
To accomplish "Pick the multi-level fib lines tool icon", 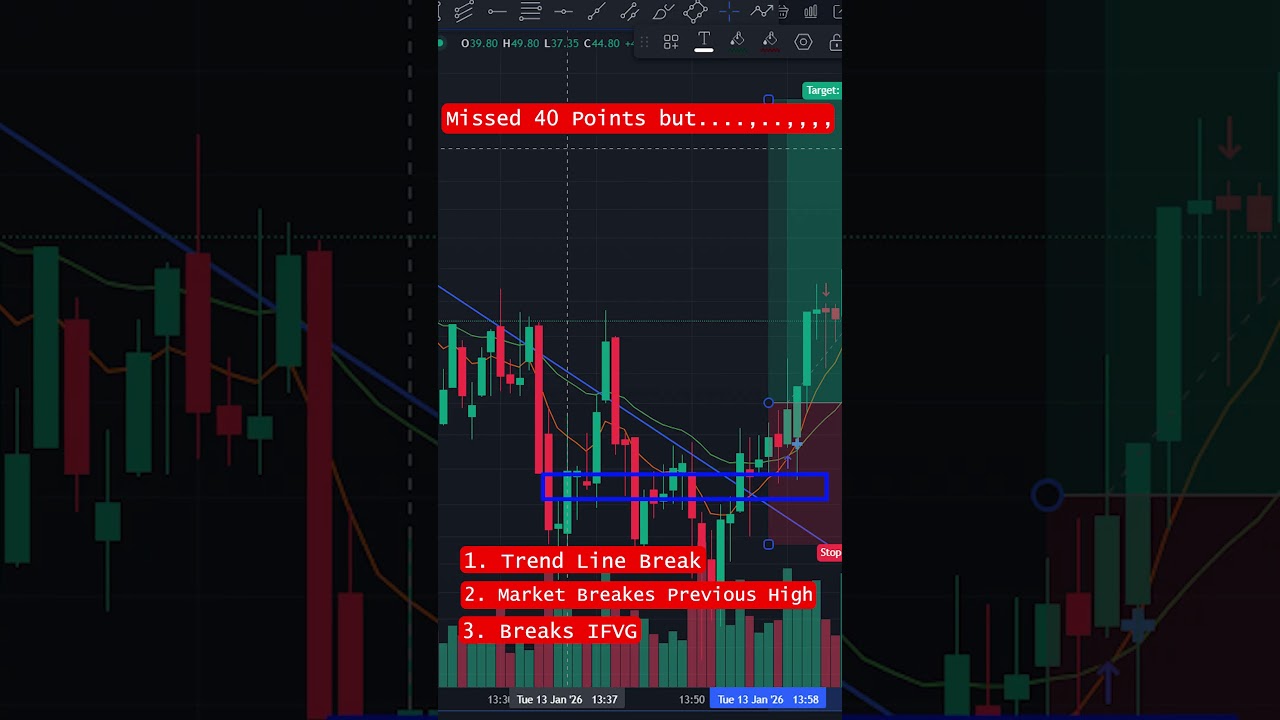I will [530, 11].
